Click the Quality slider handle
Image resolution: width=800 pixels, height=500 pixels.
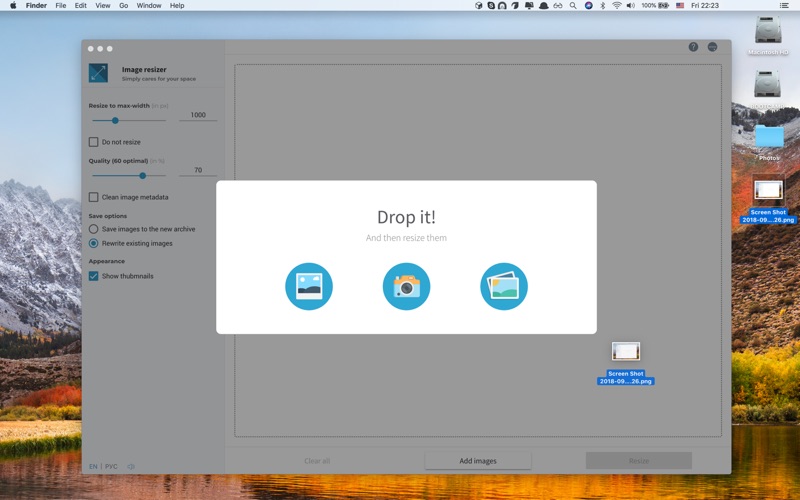point(143,176)
